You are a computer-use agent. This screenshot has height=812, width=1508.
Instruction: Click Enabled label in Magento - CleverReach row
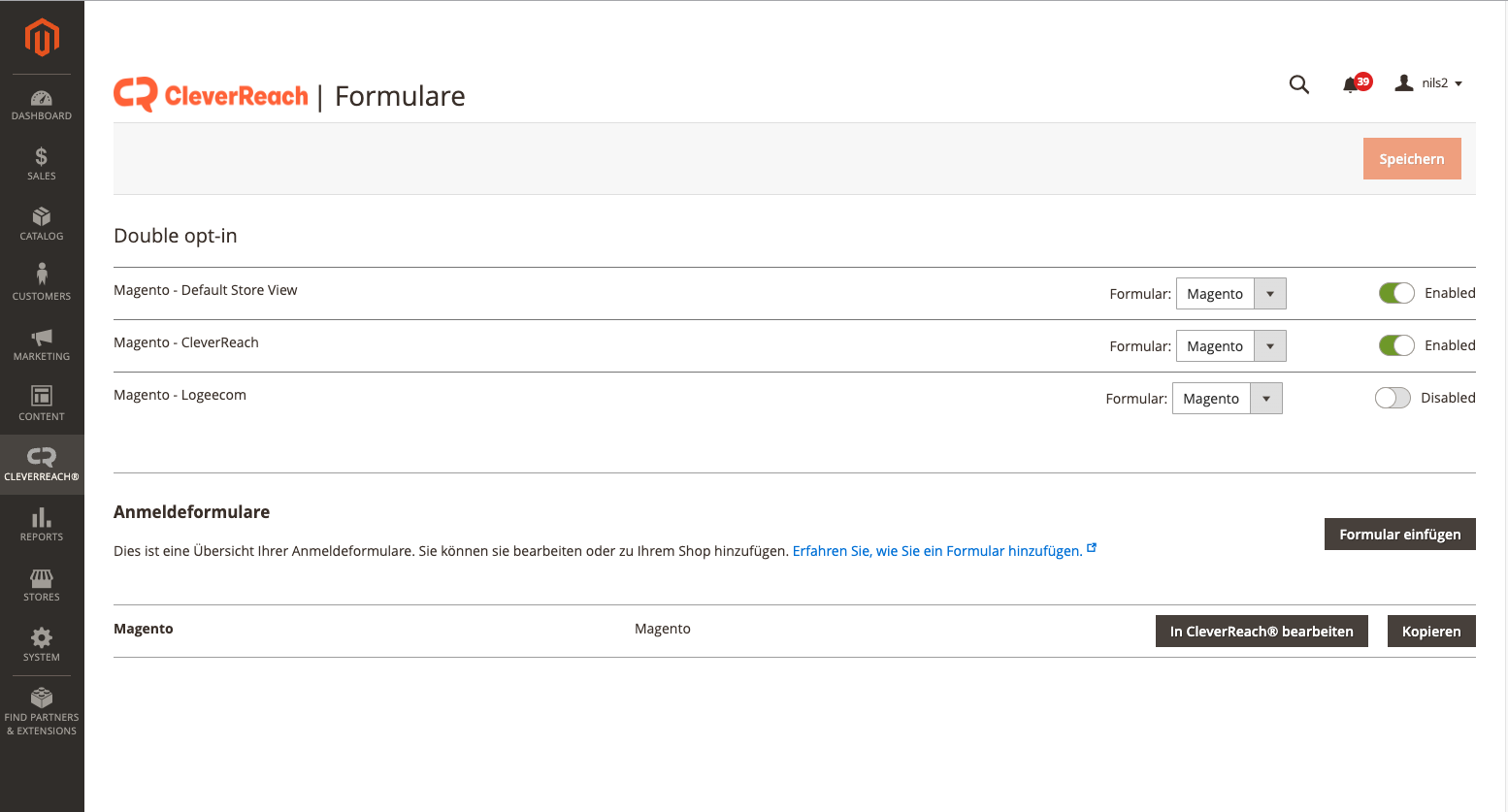1450,345
